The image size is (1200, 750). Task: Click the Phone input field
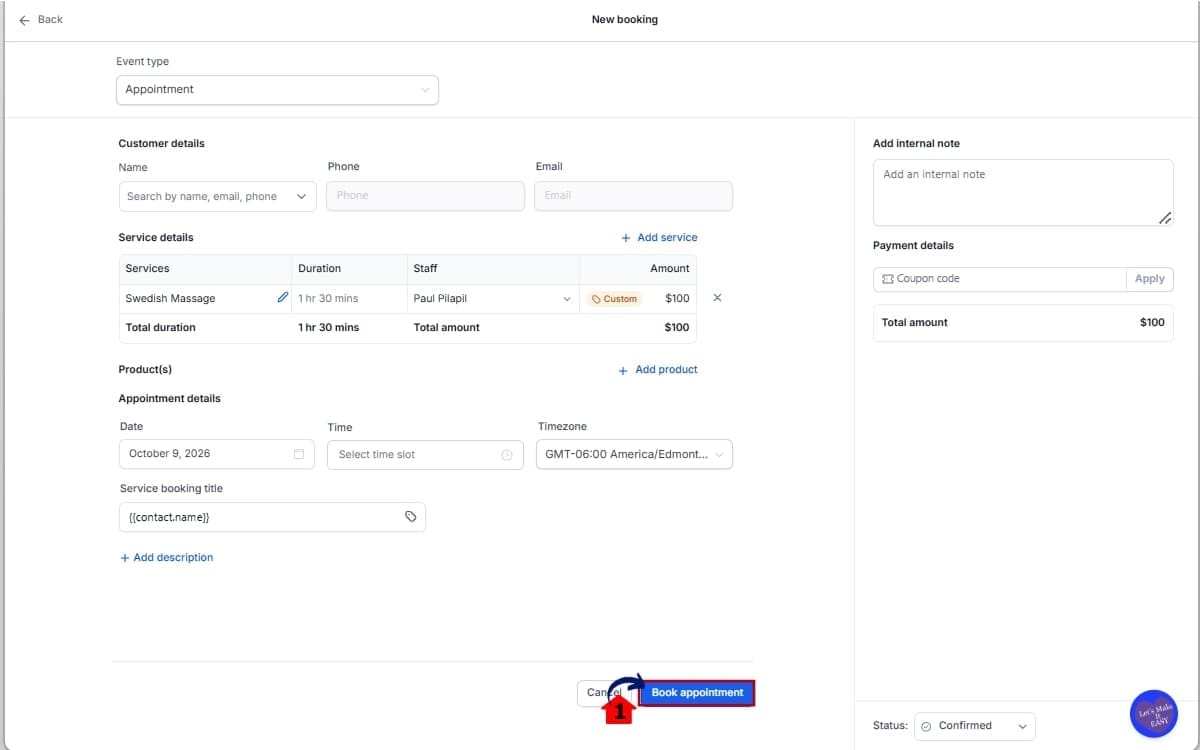click(x=425, y=196)
